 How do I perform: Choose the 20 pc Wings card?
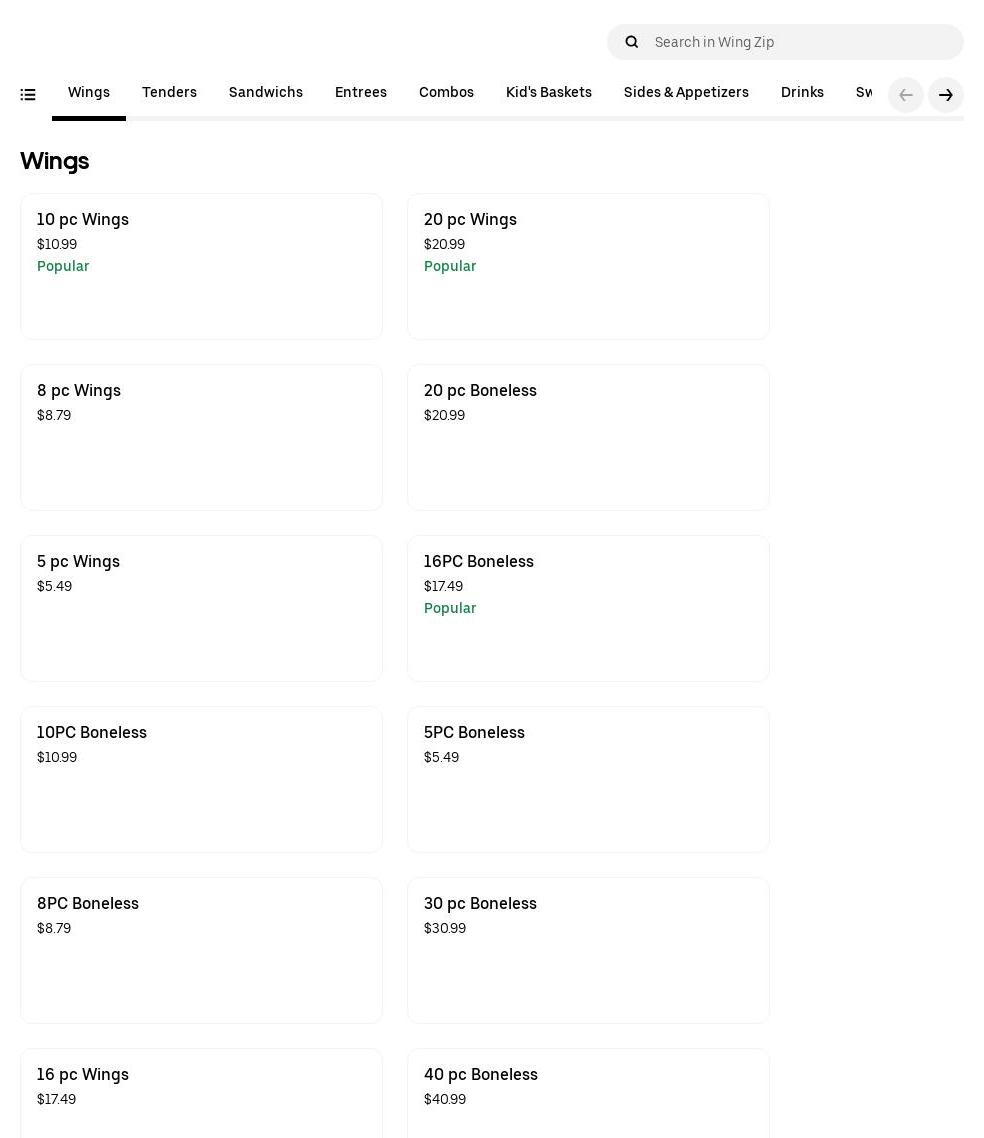click(588, 266)
